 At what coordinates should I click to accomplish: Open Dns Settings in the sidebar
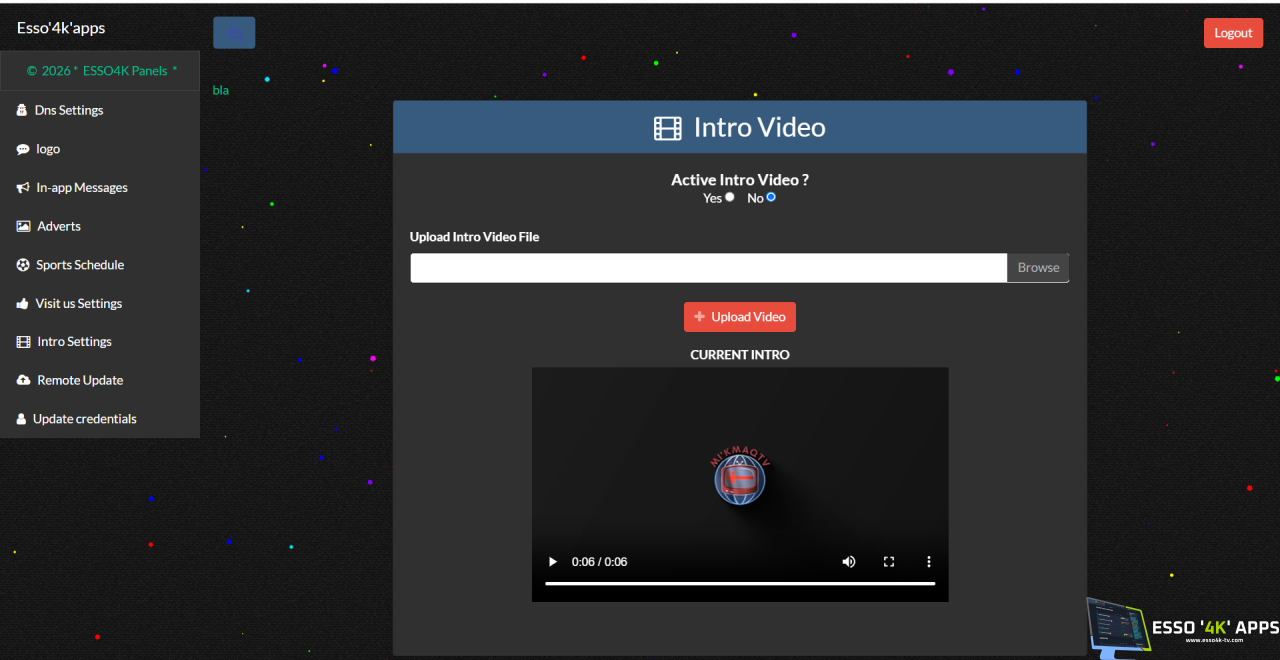[x=100, y=110]
